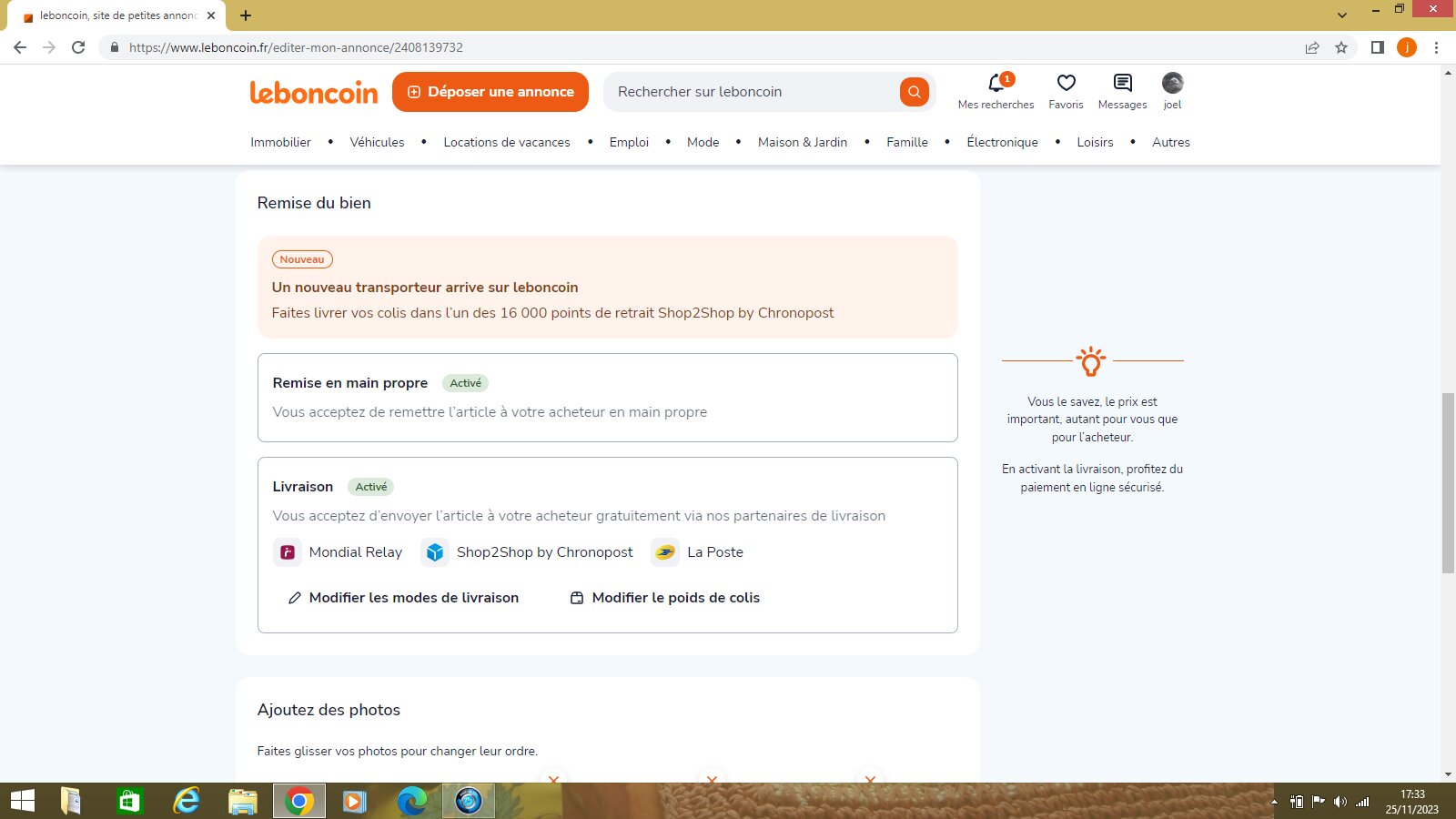Click the browser back arrow
The width and height of the screenshot is (1456, 819).
point(20,47)
